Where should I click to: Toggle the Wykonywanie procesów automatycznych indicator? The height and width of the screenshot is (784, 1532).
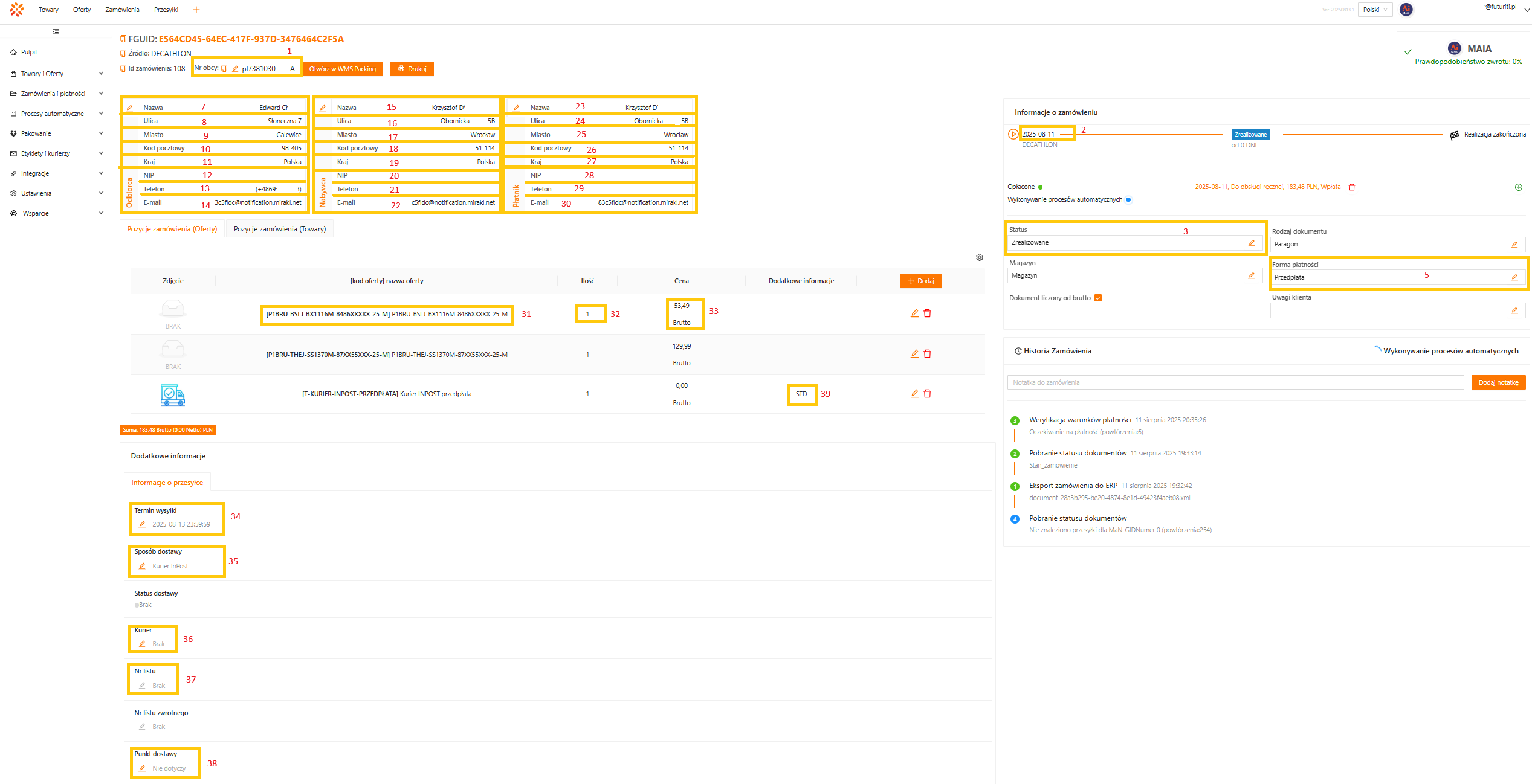[x=1128, y=200]
